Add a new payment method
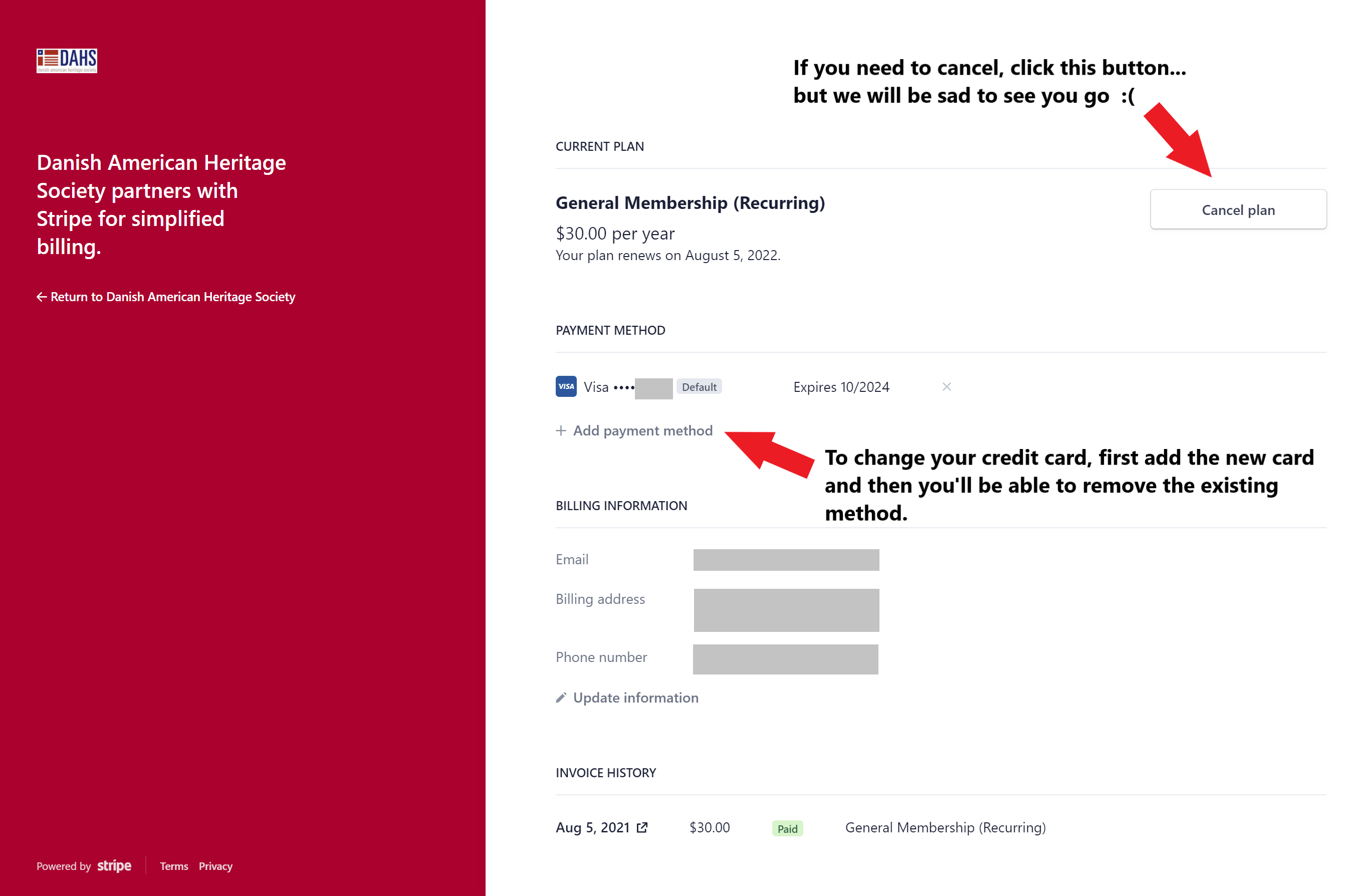Viewport: 1354px width, 896px height. pyautogui.click(x=643, y=430)
